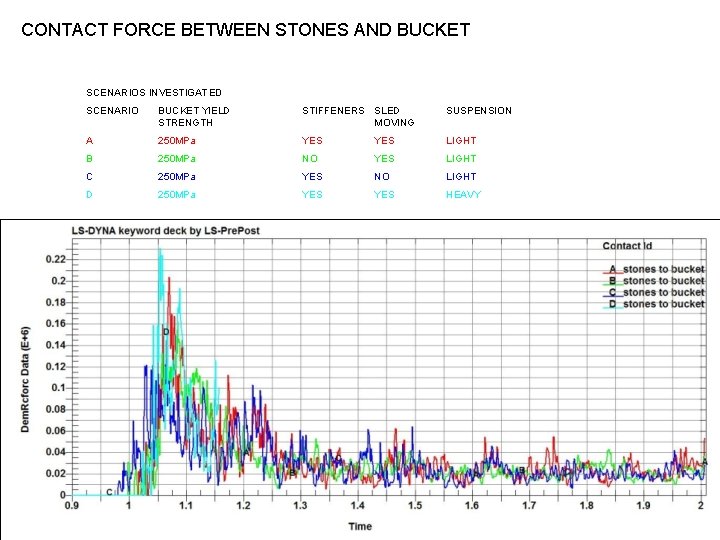The height and width of the screenshot is (540, 720).
Task: Click the 'Contact Id' legend heading
Action: coord(627,246)
